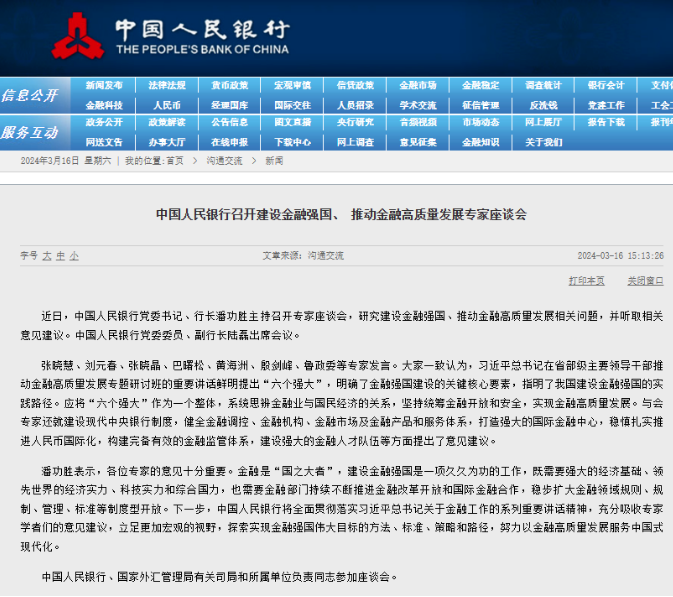
Task: Click 打印本页 to print the page
Action: pyautogui.click(x=586, y=281)
